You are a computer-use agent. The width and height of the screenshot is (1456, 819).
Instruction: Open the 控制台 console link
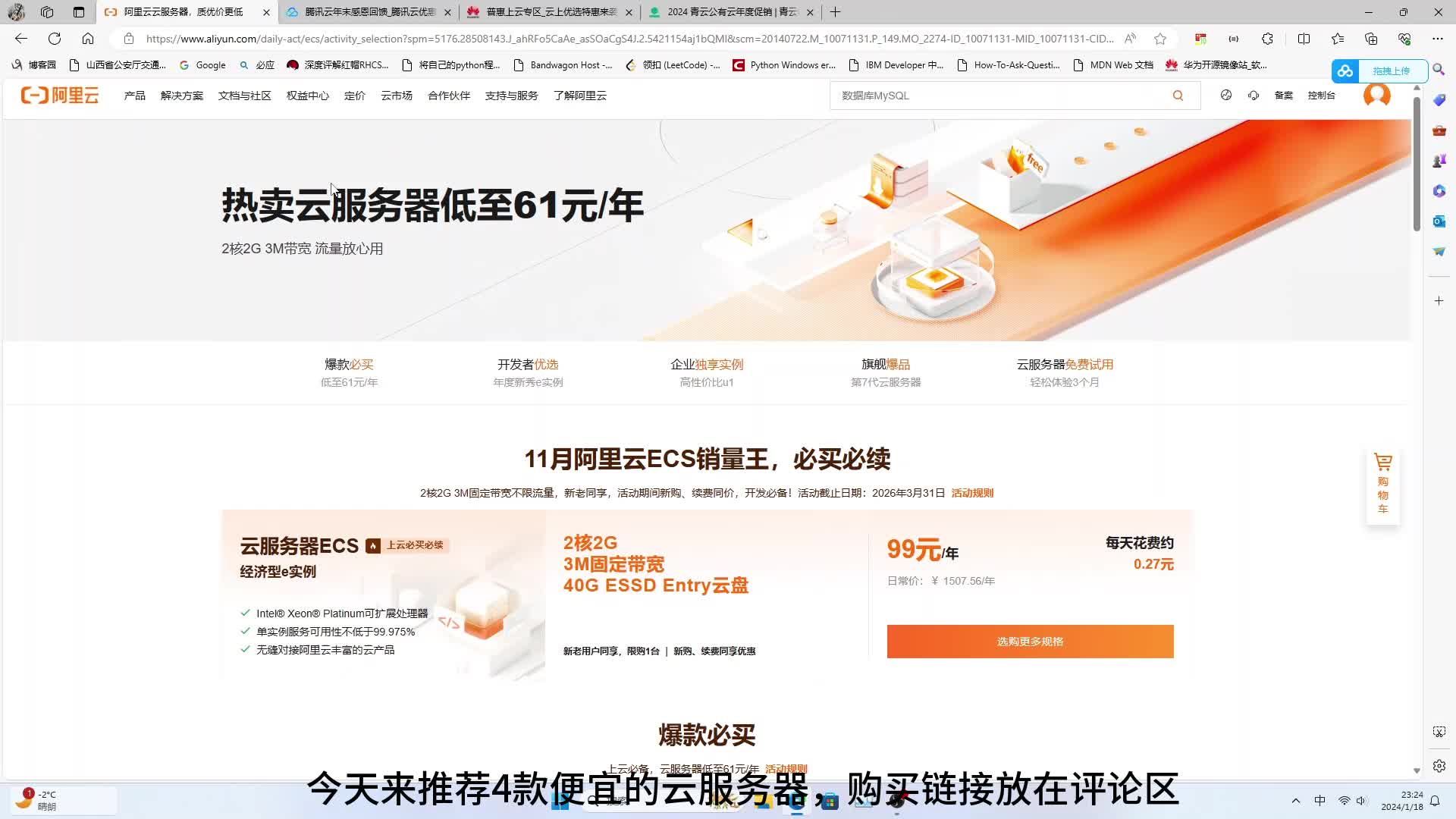[x=1322, y=96]
